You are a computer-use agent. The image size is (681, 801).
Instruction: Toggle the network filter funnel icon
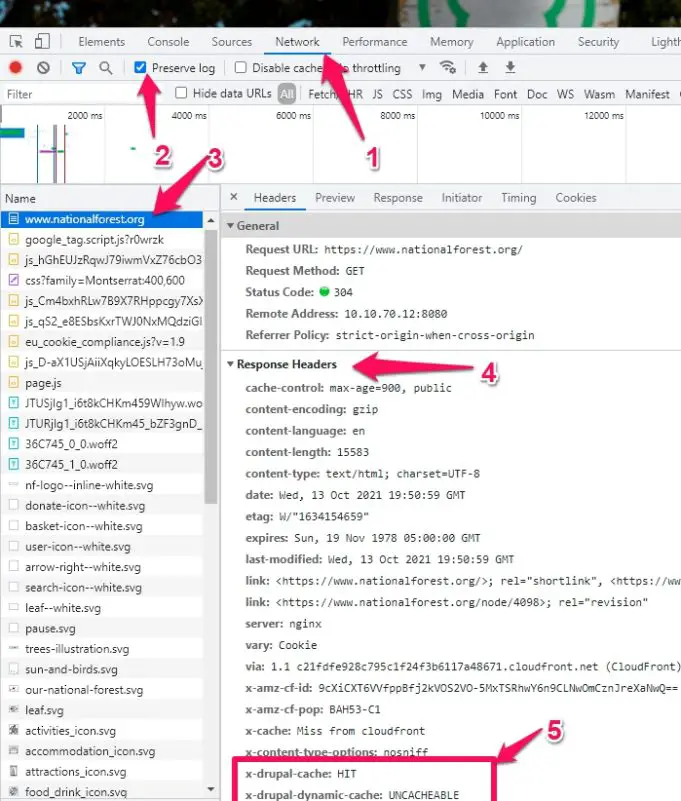point(79,68)
